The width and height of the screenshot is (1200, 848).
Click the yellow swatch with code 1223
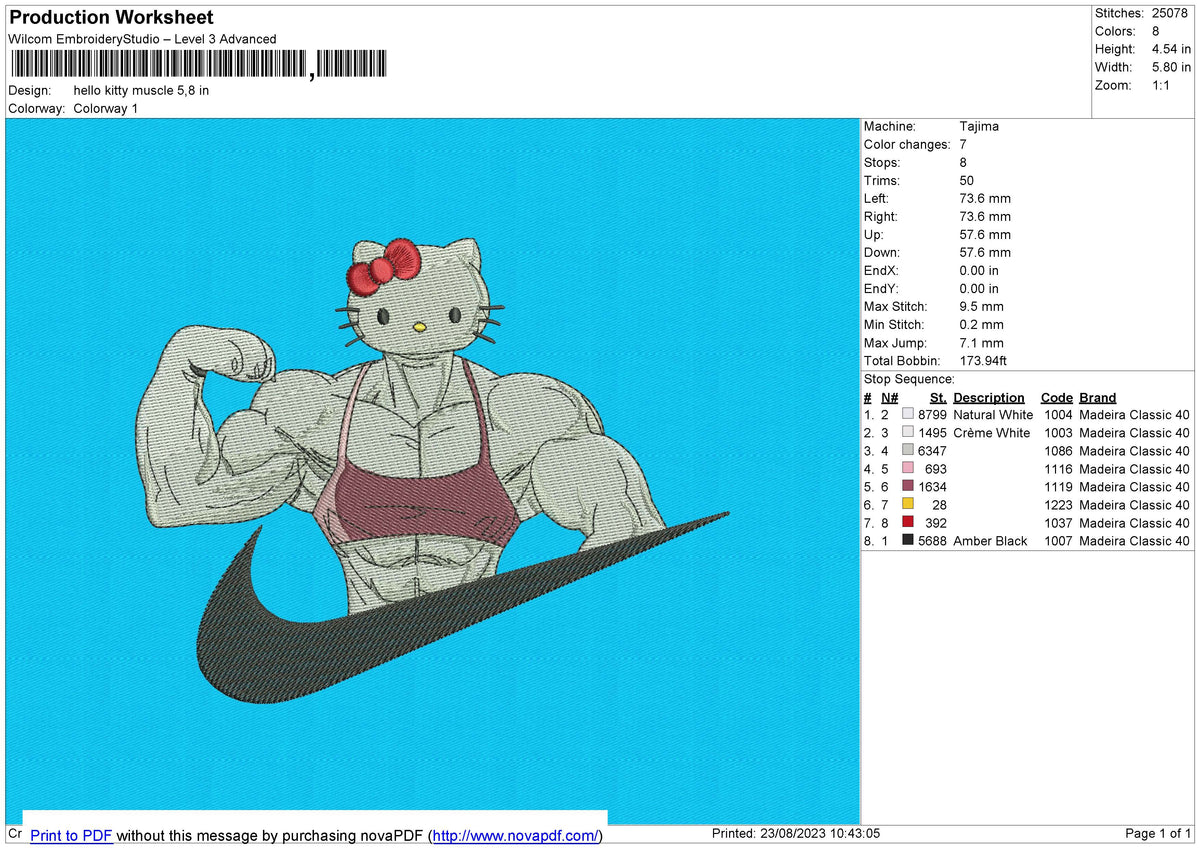pos(909,505)
